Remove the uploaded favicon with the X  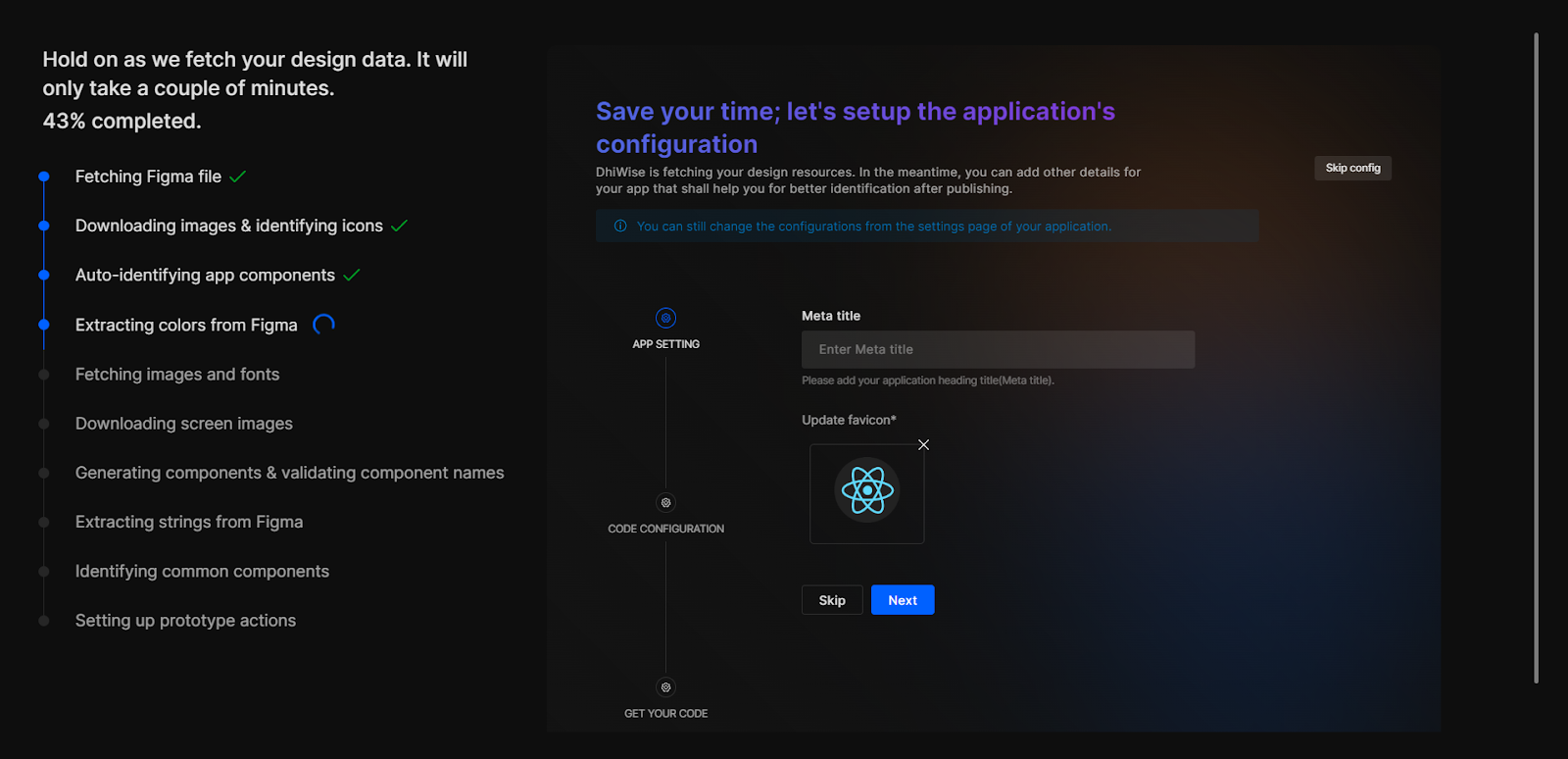(923, 445)
